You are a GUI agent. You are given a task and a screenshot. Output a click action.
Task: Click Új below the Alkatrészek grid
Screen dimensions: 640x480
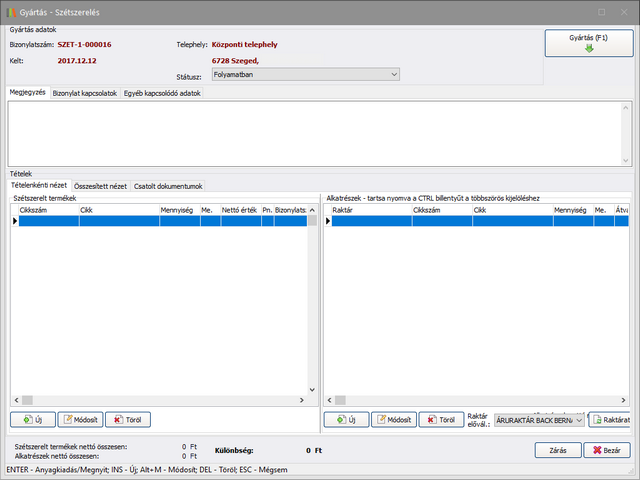(346, 420)
